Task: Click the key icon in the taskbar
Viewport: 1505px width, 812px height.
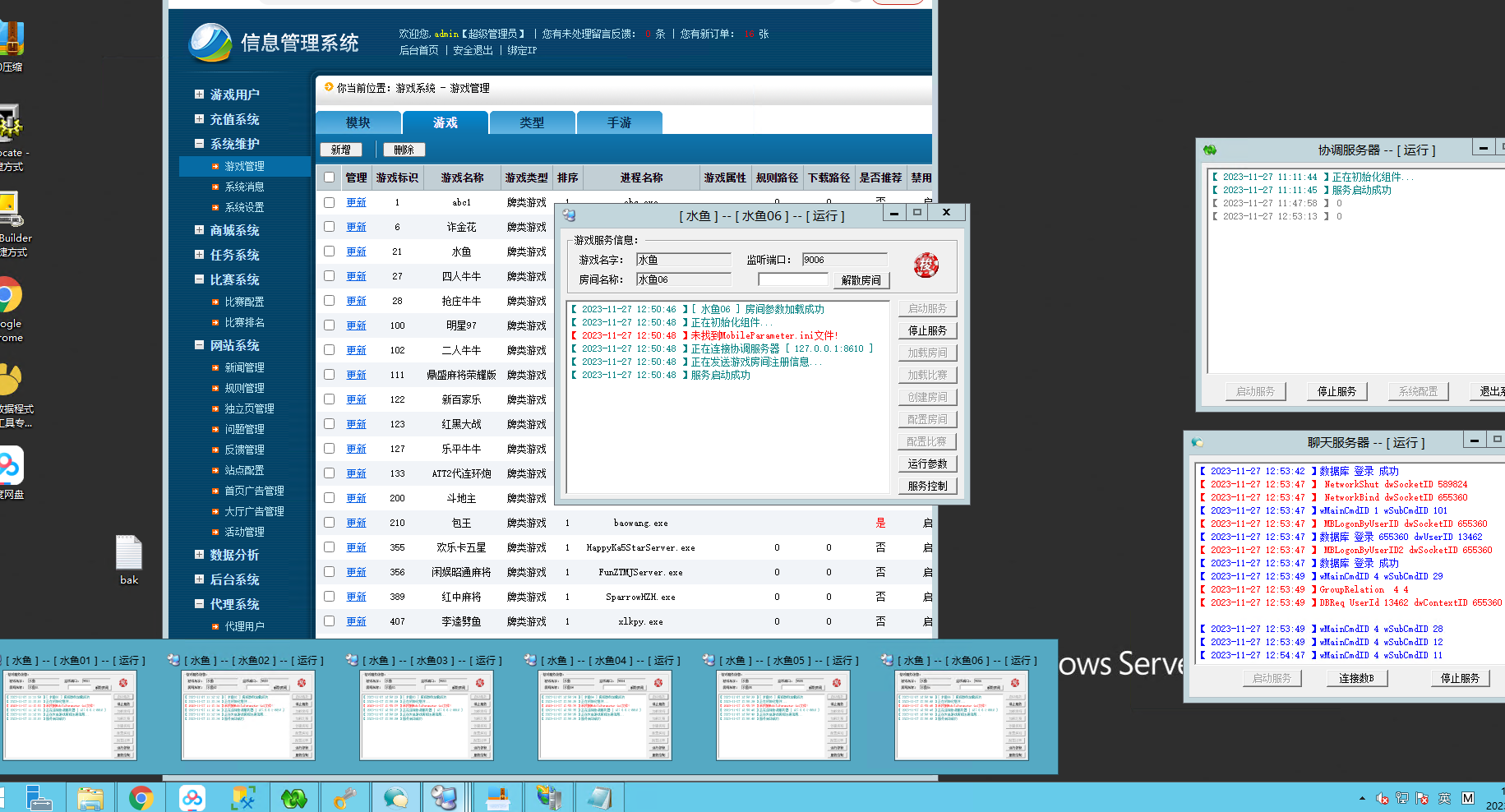Action: pyautogui.click(x=344, y=797)
